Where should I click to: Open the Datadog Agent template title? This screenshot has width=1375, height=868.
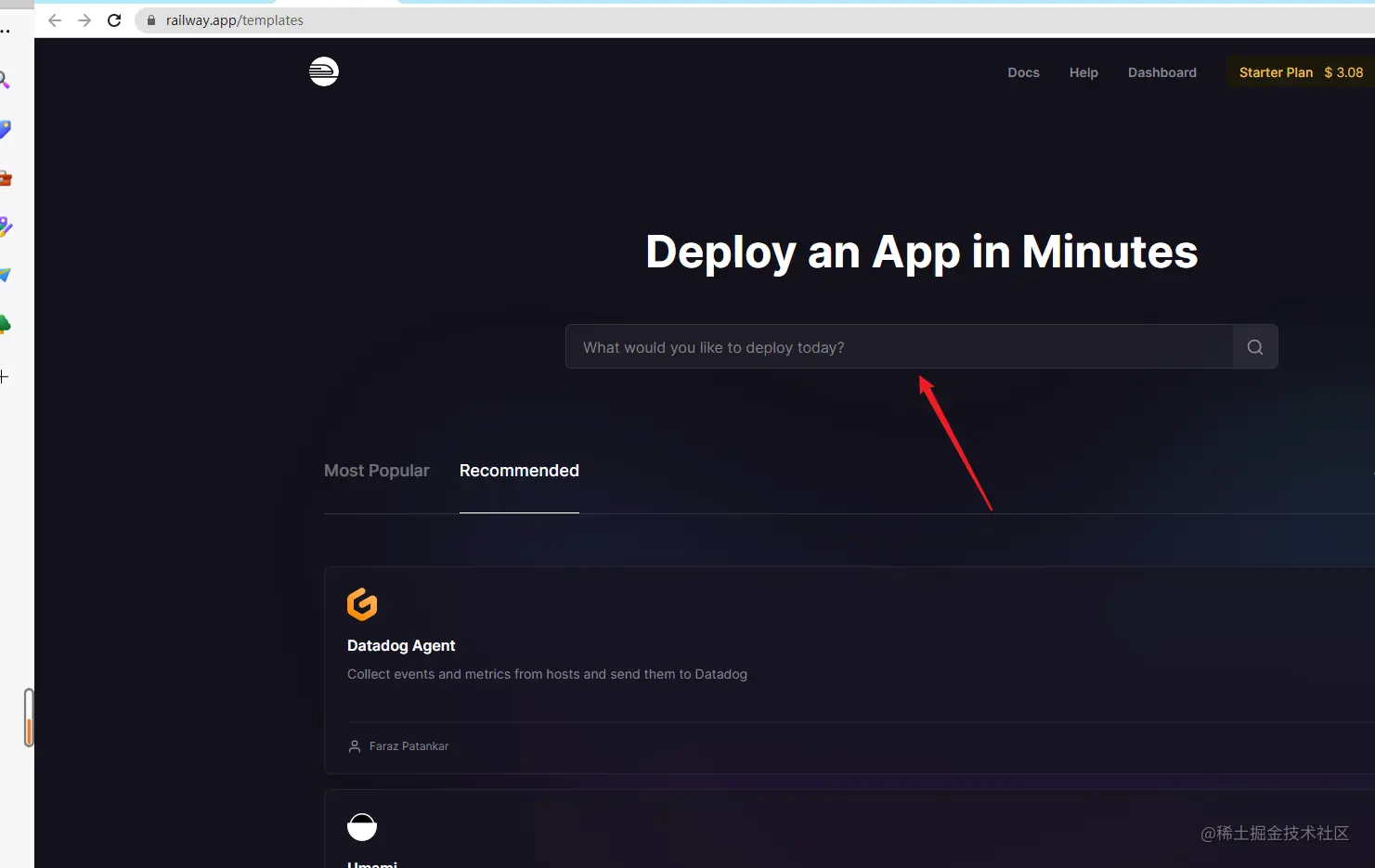click(x=401, y=646)
